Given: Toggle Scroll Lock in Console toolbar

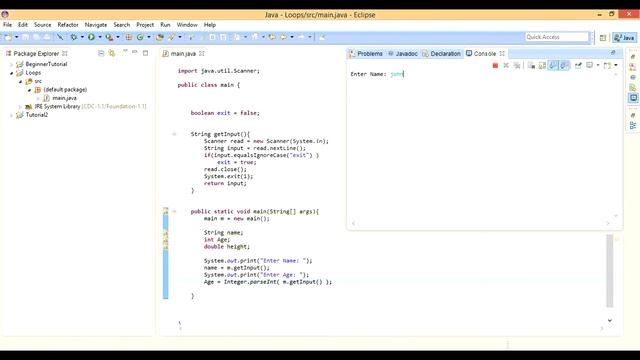Looking at the screenshot, I should 542,65.
